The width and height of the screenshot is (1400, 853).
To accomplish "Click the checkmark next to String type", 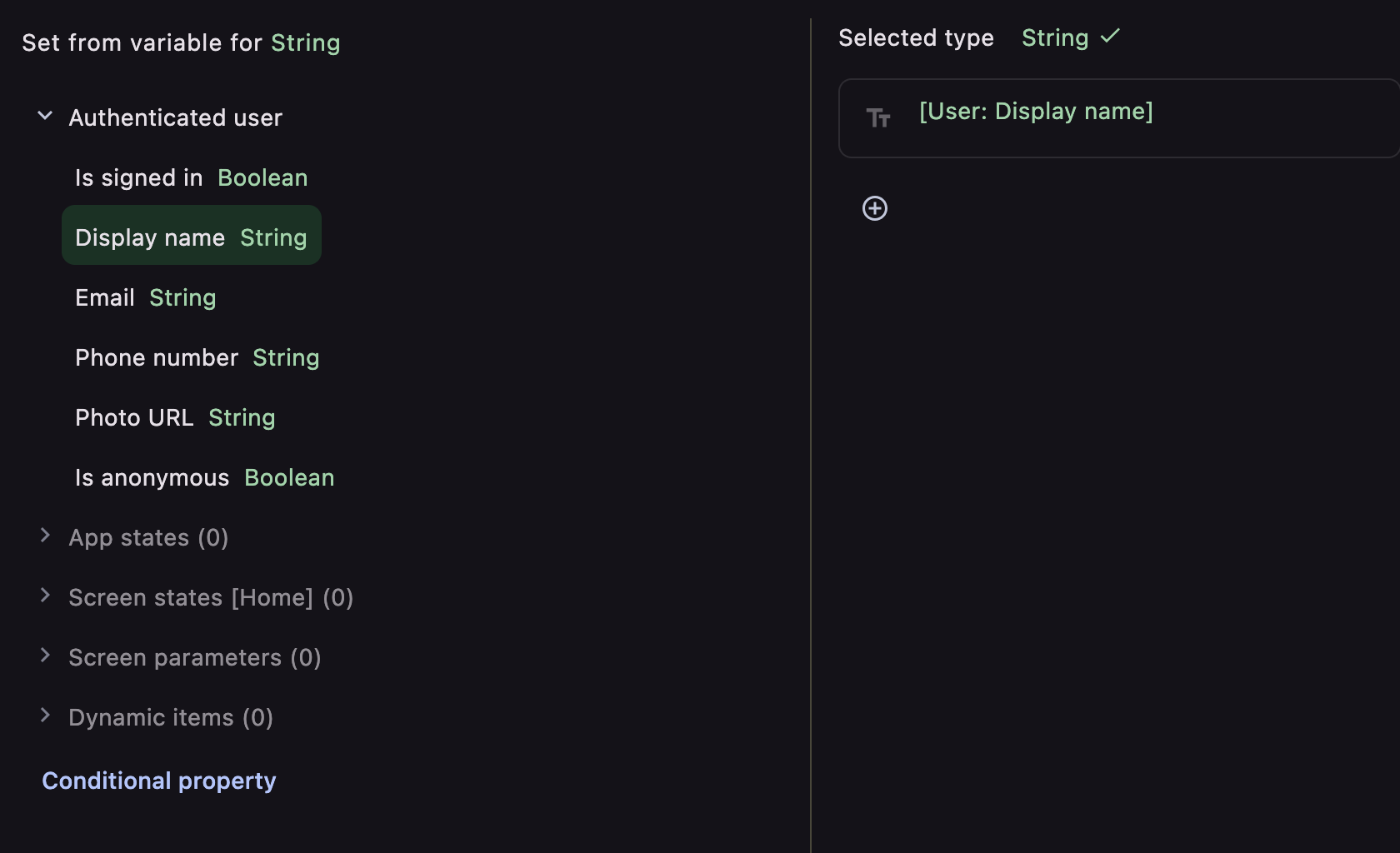I will tap(1110, 37).
